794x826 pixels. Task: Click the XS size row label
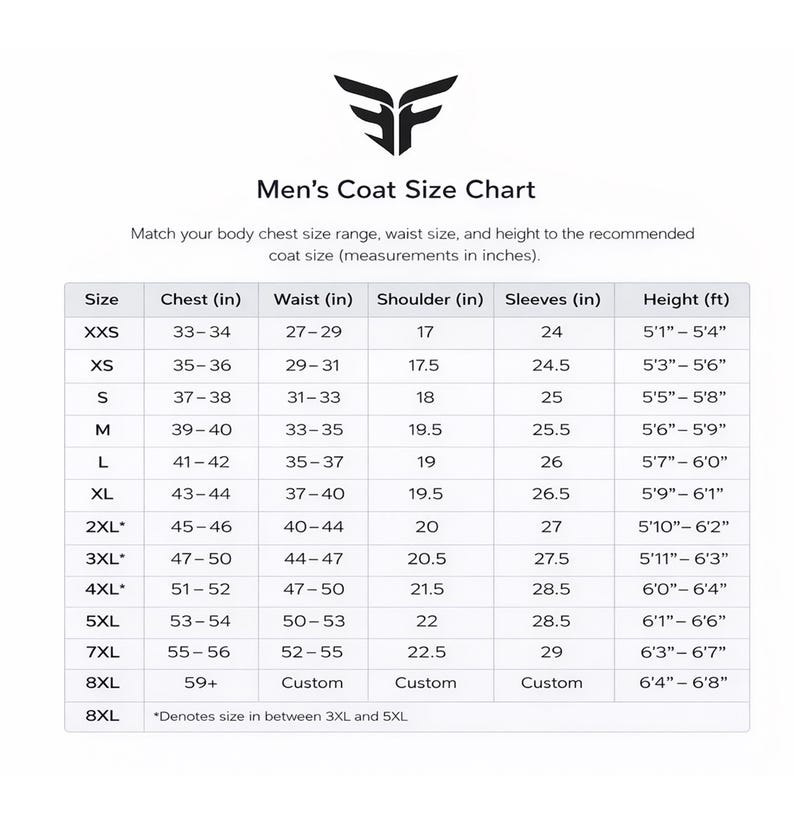click(x=102, y=365)
